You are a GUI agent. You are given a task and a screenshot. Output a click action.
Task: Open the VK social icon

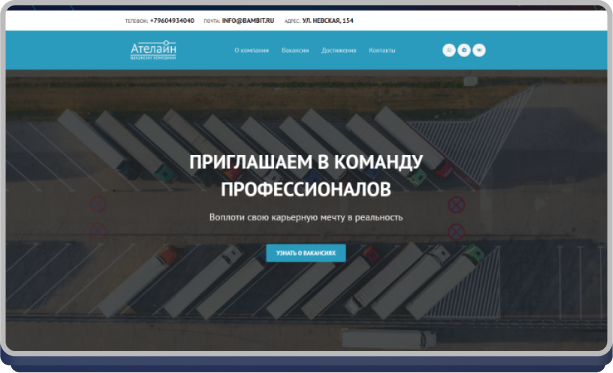point(479,50)
